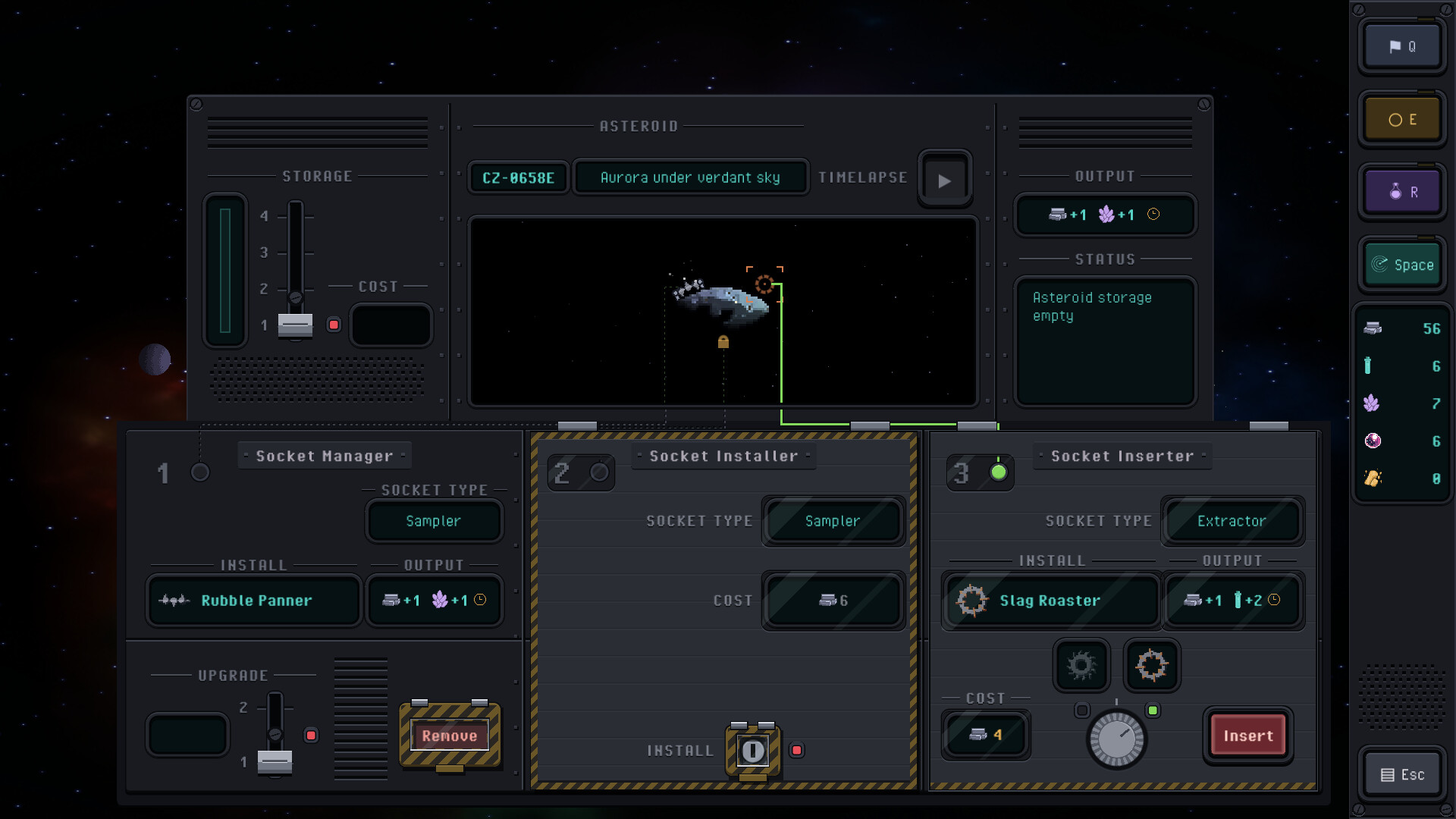Click the purple crystal icon in top output
This screenshot has height=819, width=1456.
(1106, 215)
